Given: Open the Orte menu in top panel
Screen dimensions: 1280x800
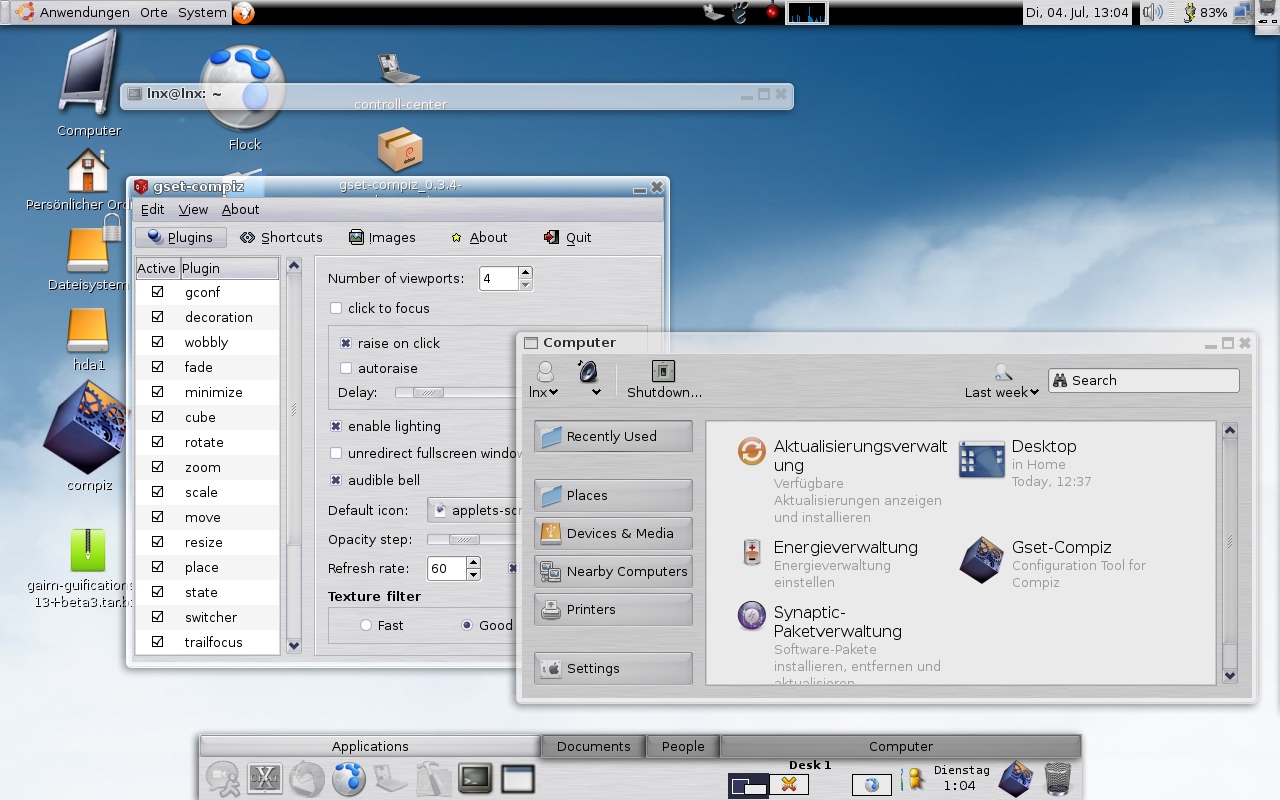Looking at the screenshot, I should [x=154, y=13].
